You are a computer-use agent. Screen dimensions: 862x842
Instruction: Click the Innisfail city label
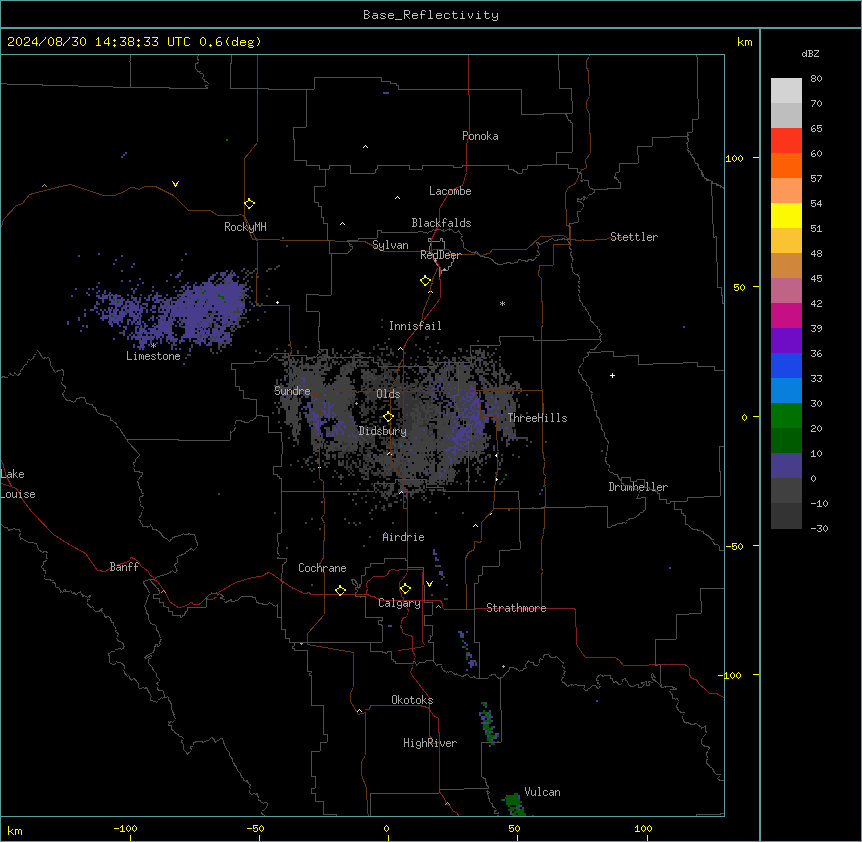(415, 326)
